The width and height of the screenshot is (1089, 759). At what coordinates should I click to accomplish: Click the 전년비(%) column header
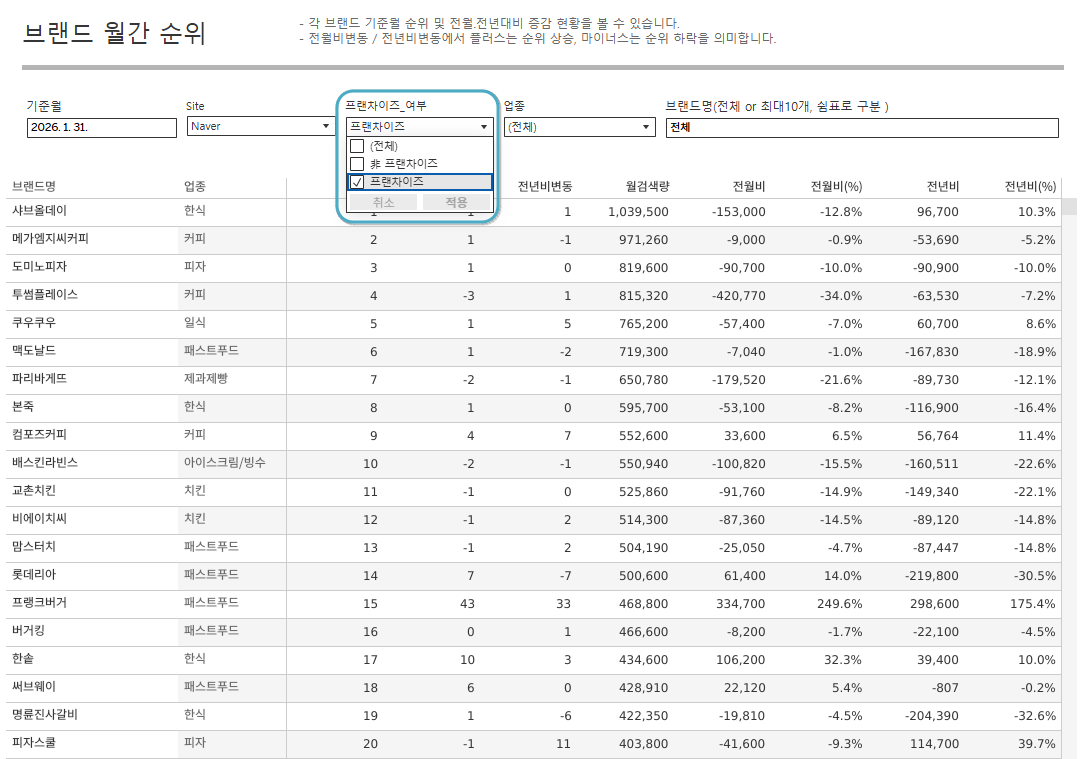tap(1030, 186)
